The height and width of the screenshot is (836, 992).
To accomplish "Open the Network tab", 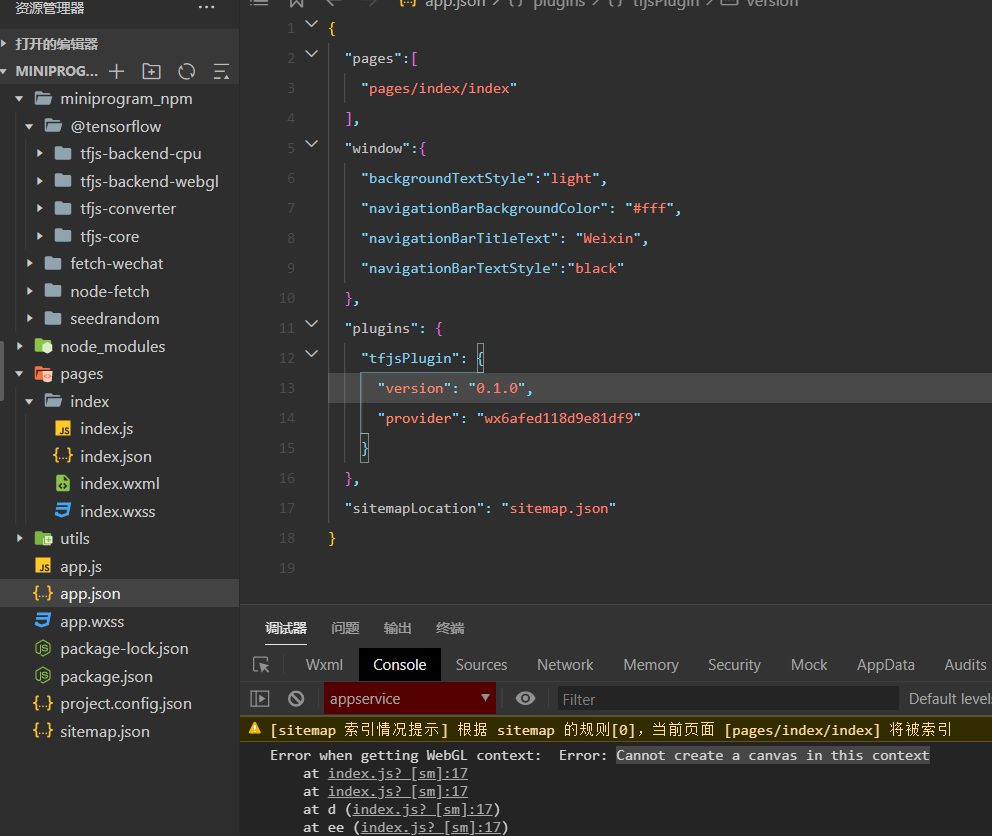I will [x=565, y=664].
